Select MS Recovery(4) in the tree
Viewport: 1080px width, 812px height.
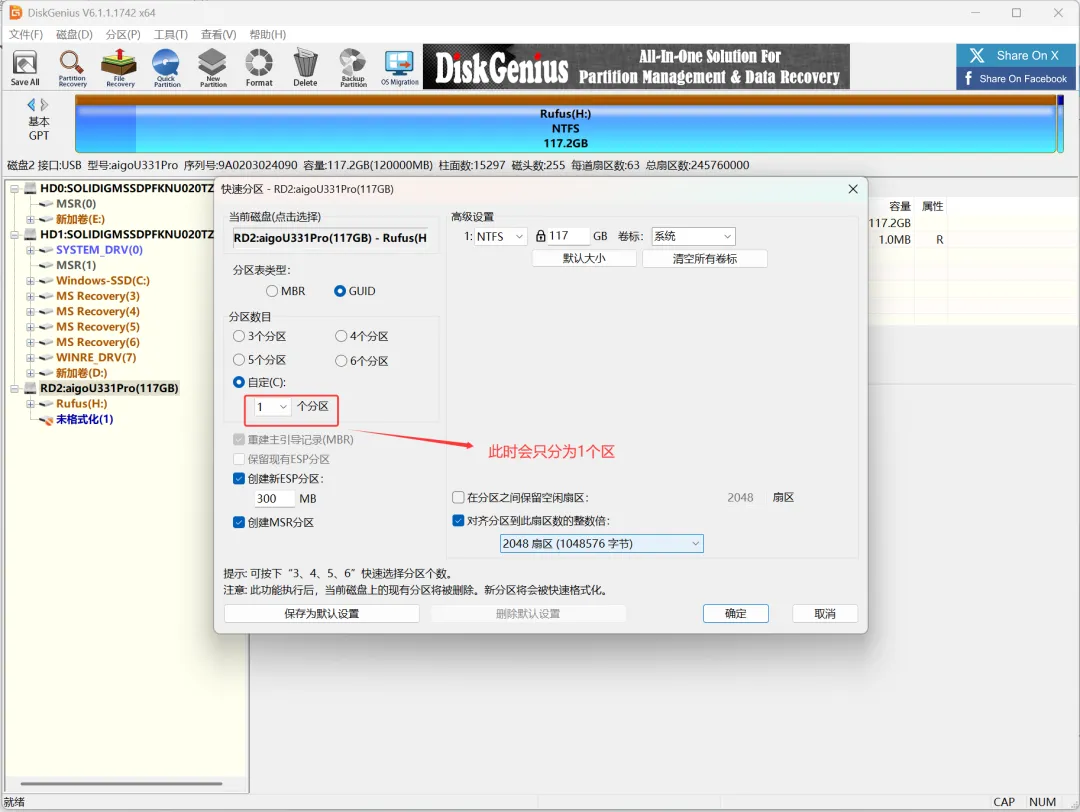(x=98, y=311)
